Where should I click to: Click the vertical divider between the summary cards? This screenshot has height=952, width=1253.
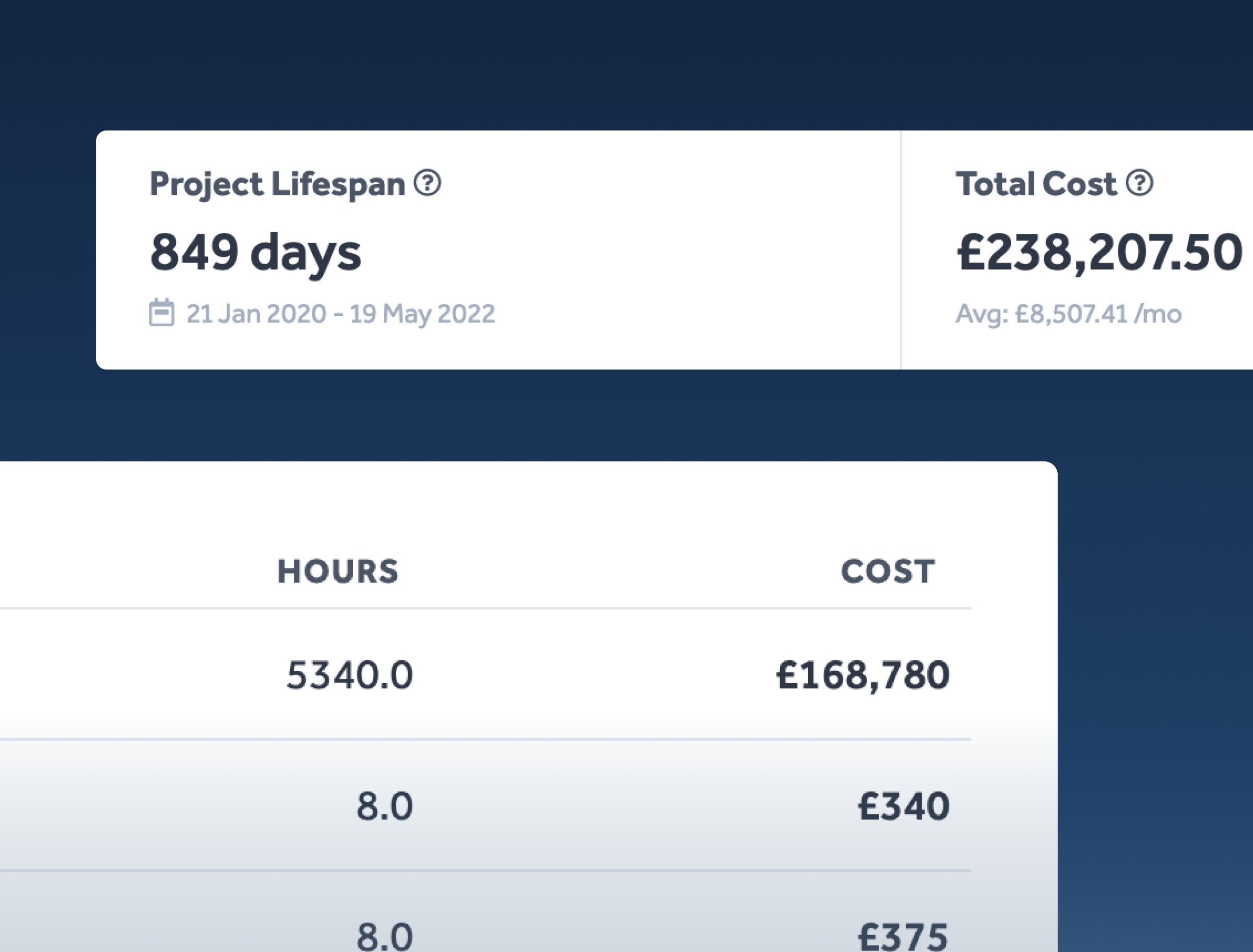(x=901, y=250)
